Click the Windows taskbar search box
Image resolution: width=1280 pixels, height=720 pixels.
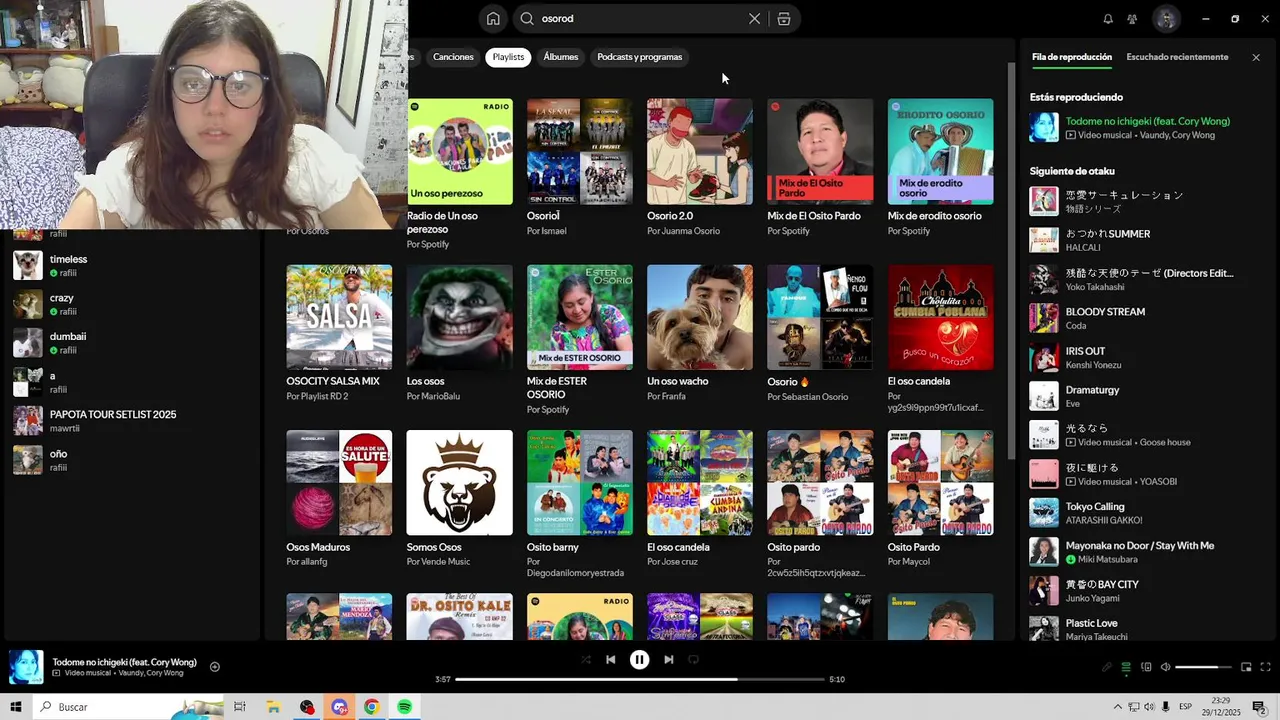(127, 707)
